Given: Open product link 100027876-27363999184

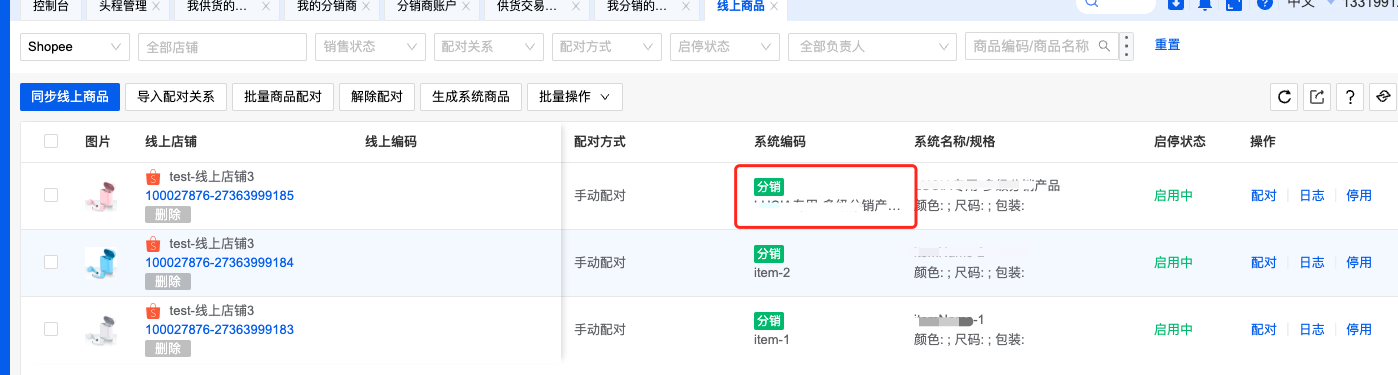Looking at the screenshot, I should (x=219, y=262).
